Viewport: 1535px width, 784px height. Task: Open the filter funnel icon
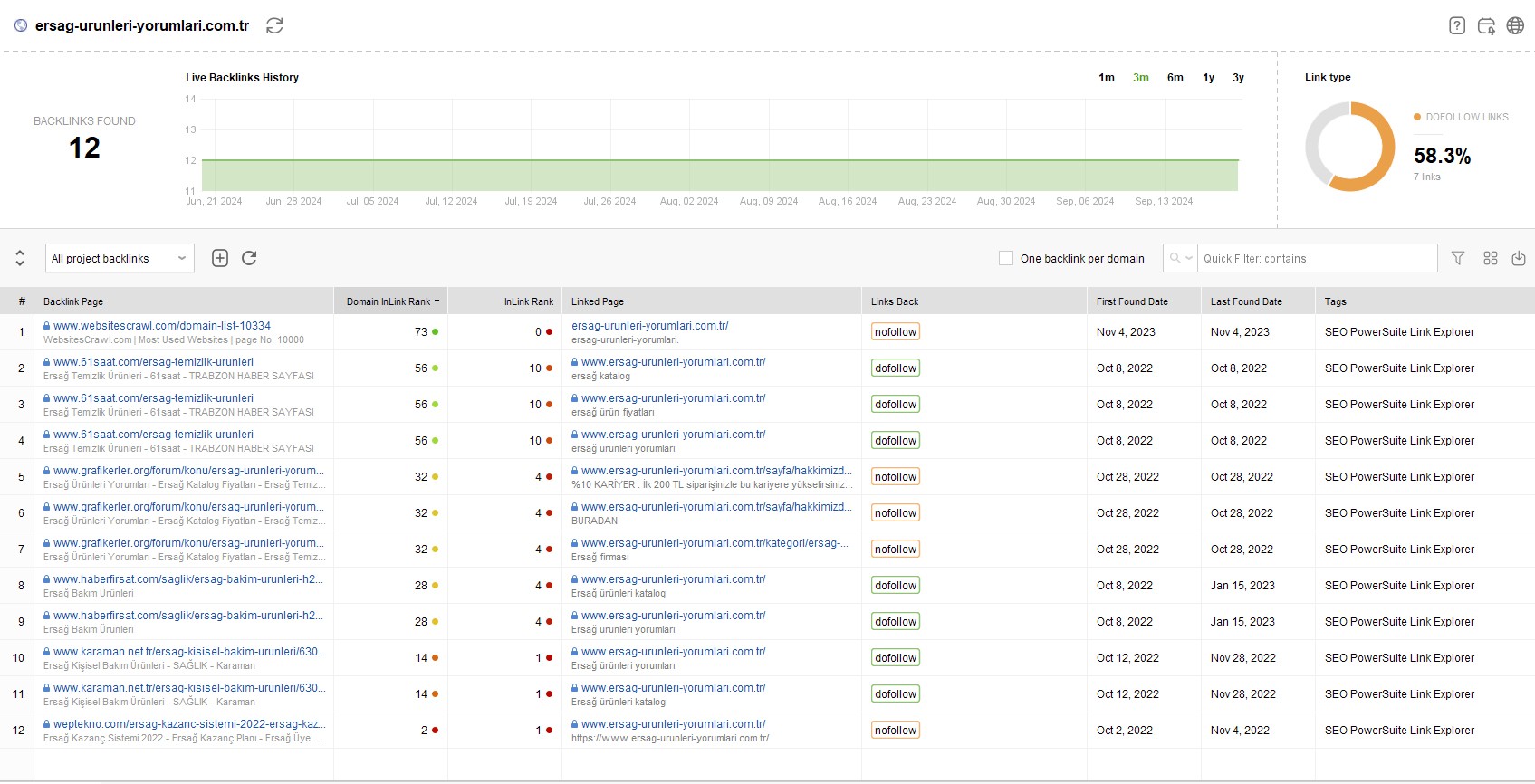[x=1458, y=258]
